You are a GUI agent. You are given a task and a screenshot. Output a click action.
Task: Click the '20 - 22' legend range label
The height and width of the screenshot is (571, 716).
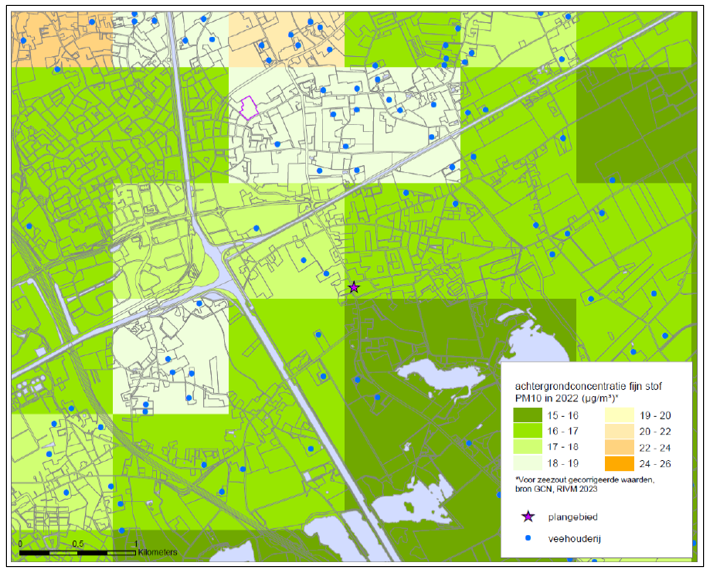pyautogui.click(x=655, y=432)
